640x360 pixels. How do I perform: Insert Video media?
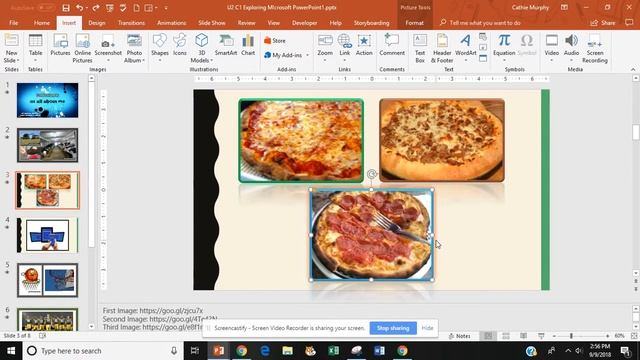[x=551, y=48]
